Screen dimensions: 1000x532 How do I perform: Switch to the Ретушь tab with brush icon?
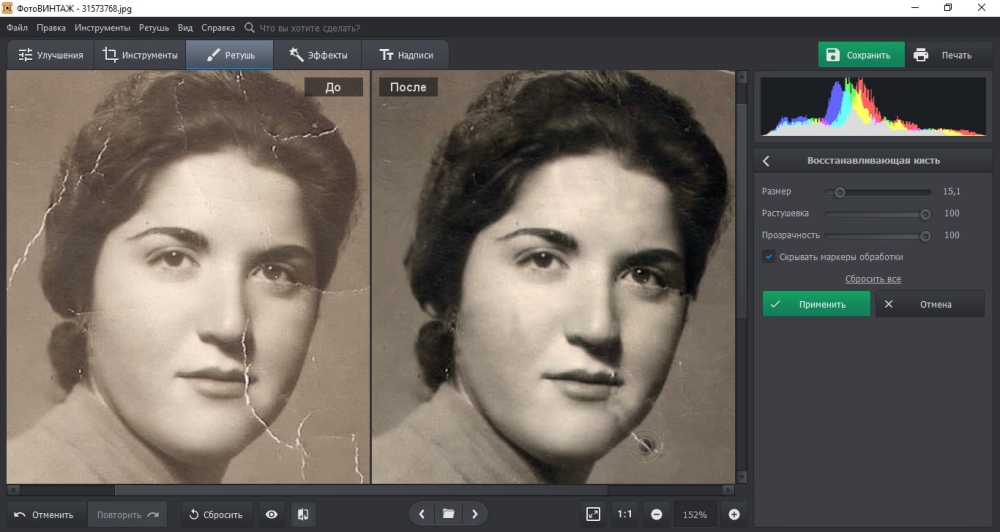230,55
